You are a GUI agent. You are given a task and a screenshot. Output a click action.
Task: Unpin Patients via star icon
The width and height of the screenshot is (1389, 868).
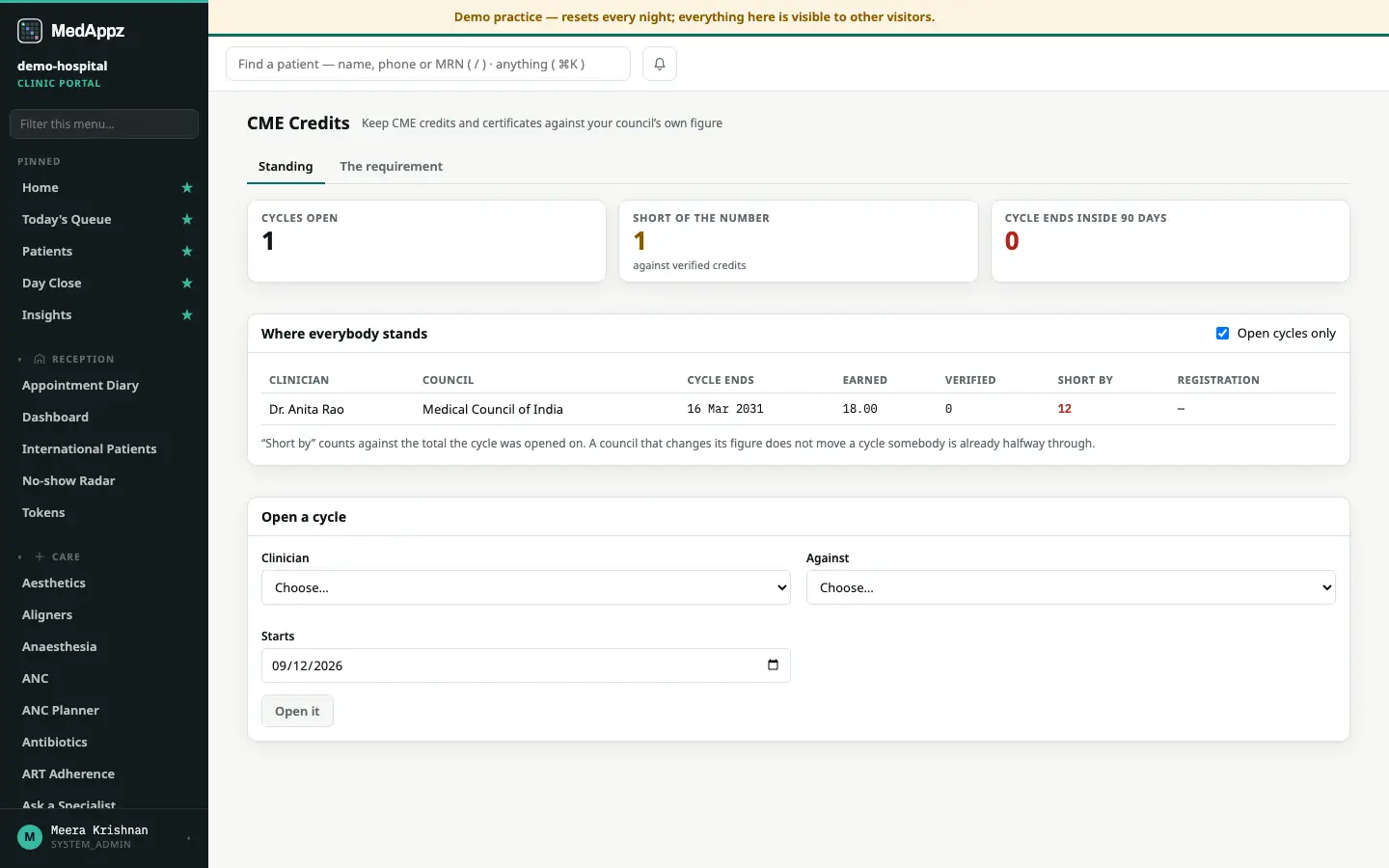[x=187, y=252]
